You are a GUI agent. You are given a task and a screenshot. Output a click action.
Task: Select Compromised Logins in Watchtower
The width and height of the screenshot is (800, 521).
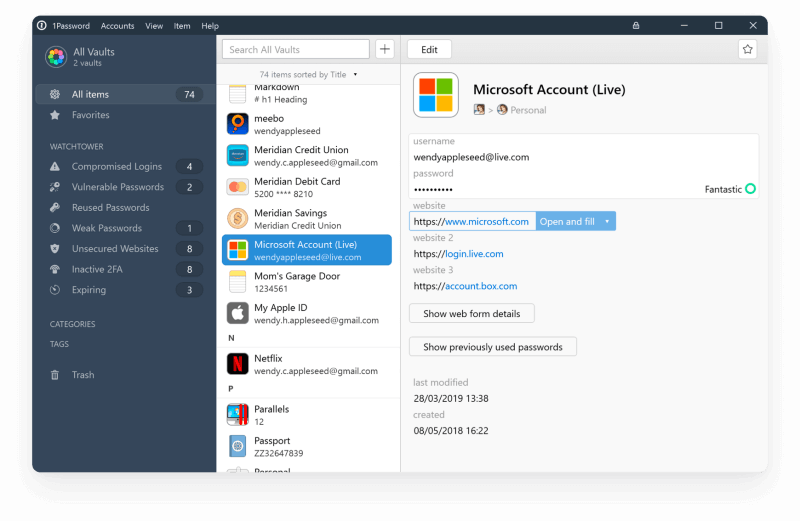[125, 166]
